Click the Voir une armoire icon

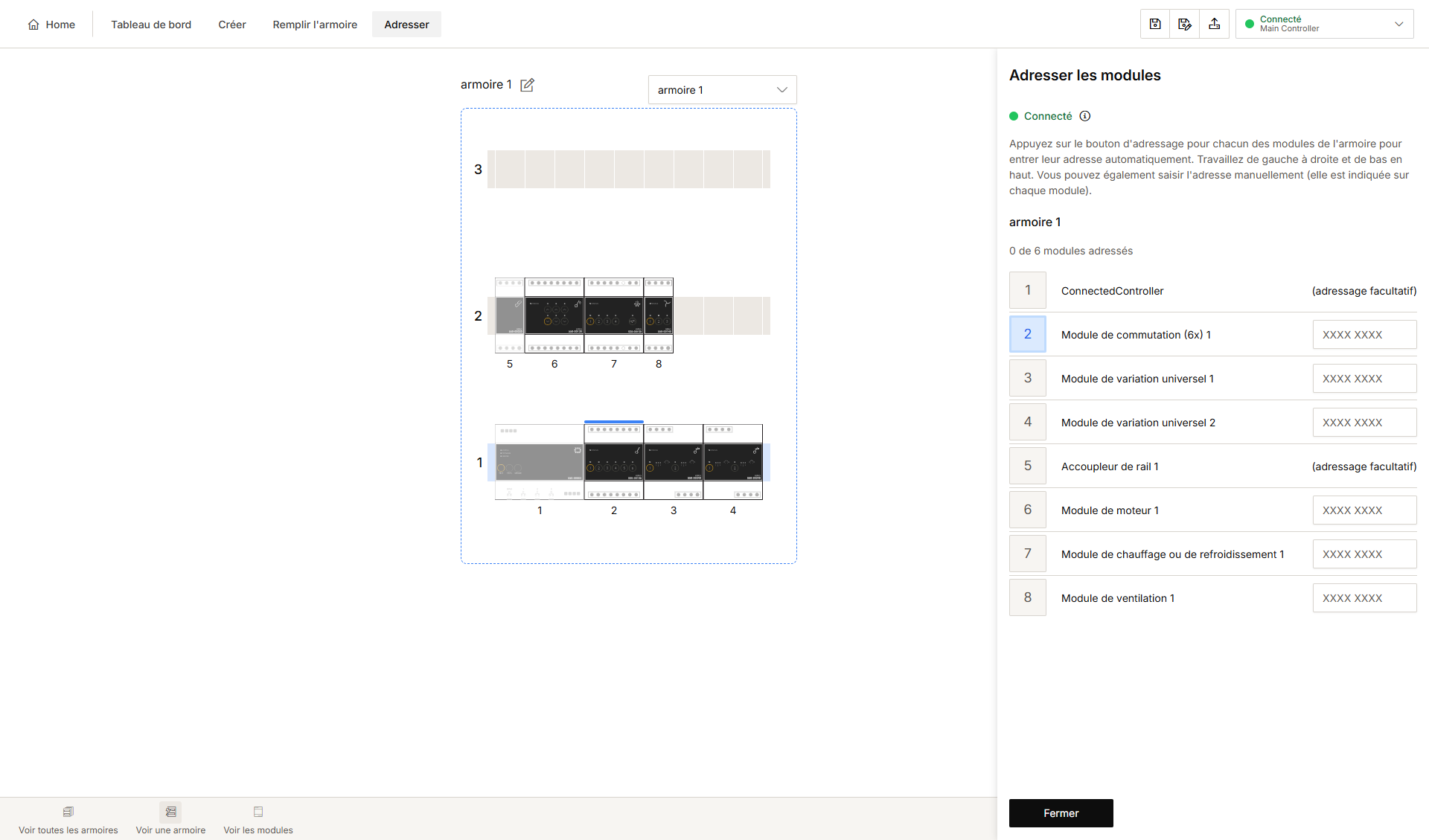pyautogui.click(x=170, y=812)
